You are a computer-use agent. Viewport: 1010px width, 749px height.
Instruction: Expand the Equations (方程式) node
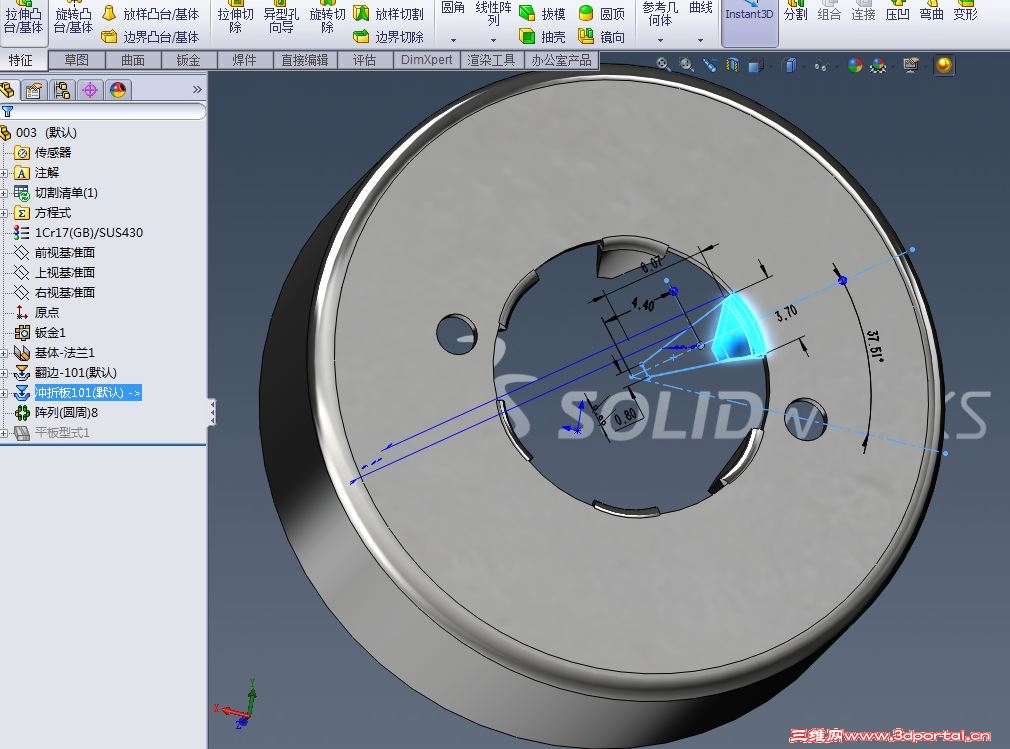(x=4, y=213)
